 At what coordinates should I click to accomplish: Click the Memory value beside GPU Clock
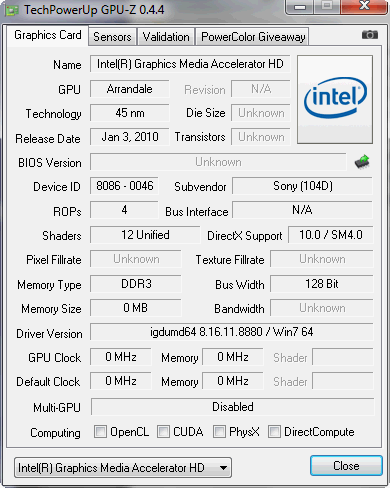(x=233, y=357)
